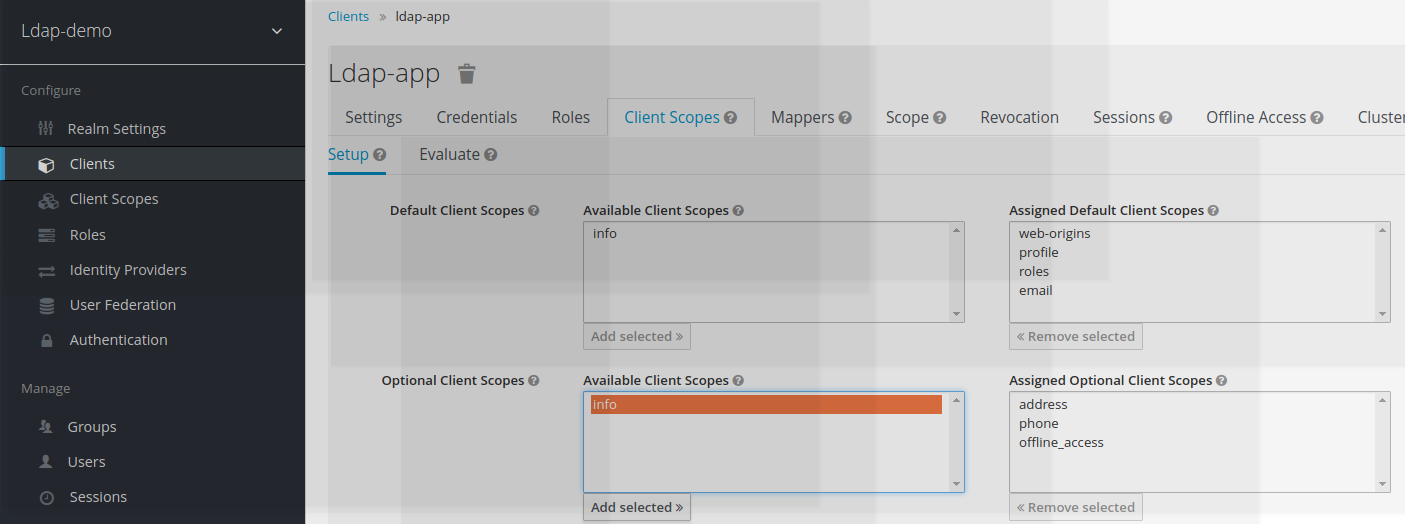
Task: Select roles in assigned default scopes
Action: 1034,272
